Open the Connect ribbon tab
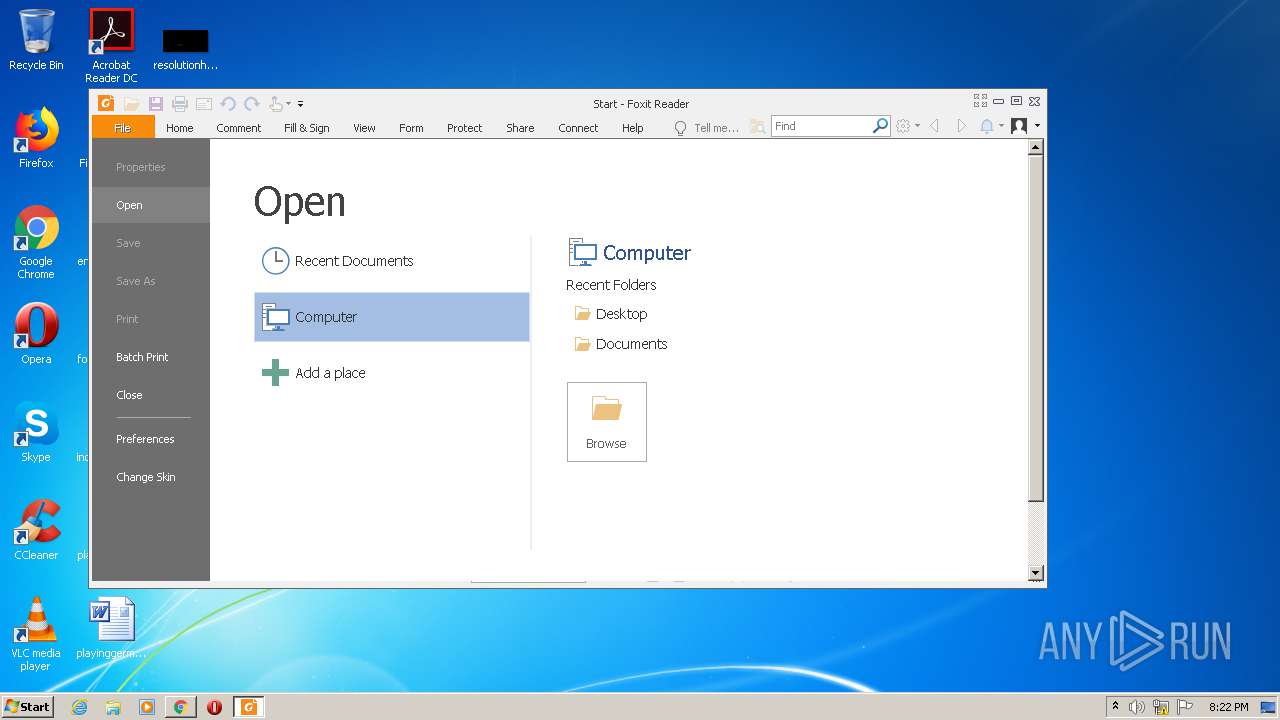Screen dimensions: 1280x720 [x=578, y=128]
